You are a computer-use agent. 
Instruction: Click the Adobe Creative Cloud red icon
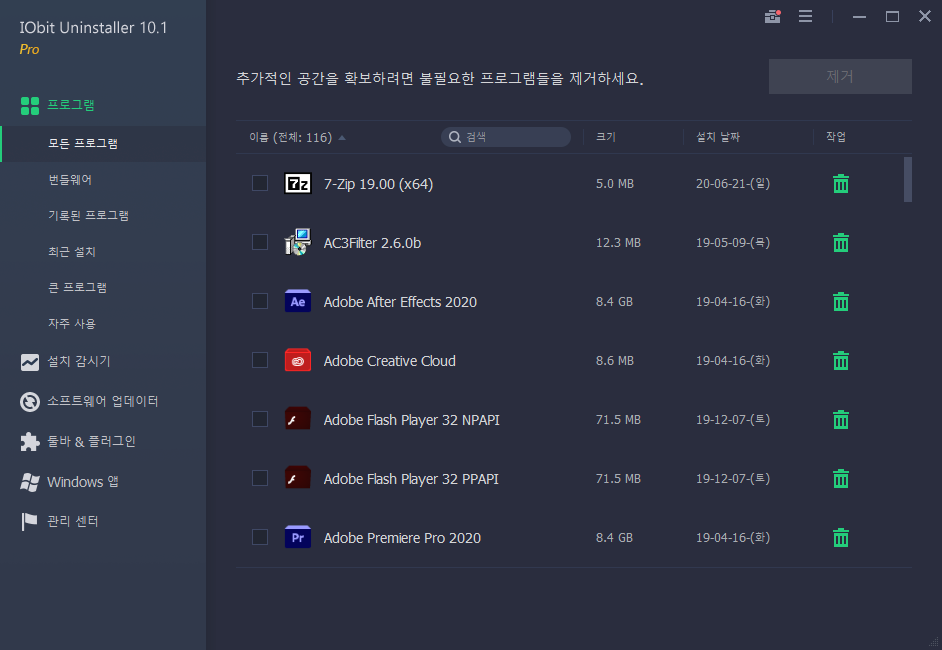pyautogui.click(x=297, y=360)
